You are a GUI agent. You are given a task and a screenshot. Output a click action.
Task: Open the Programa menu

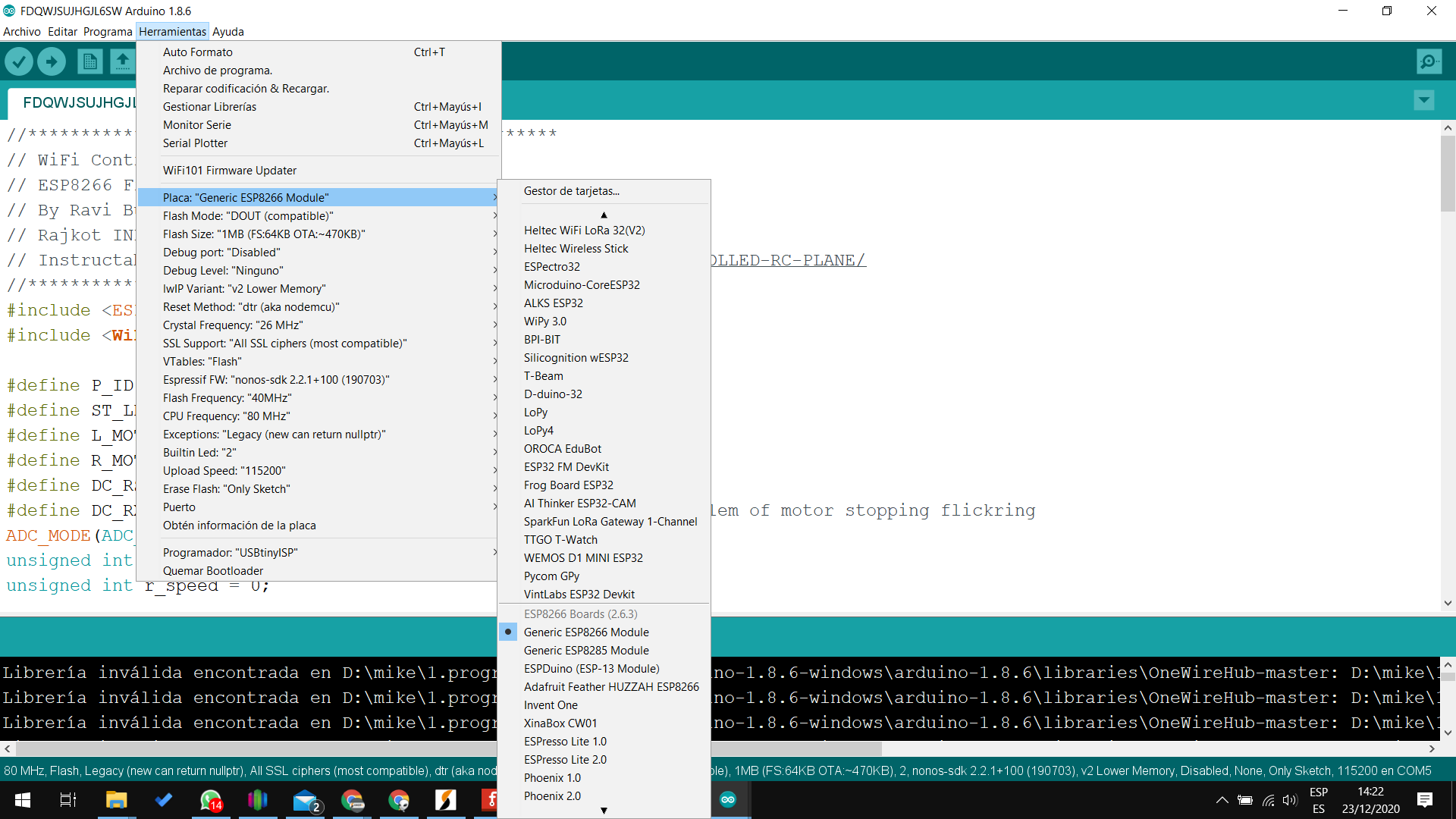point(107,32)
